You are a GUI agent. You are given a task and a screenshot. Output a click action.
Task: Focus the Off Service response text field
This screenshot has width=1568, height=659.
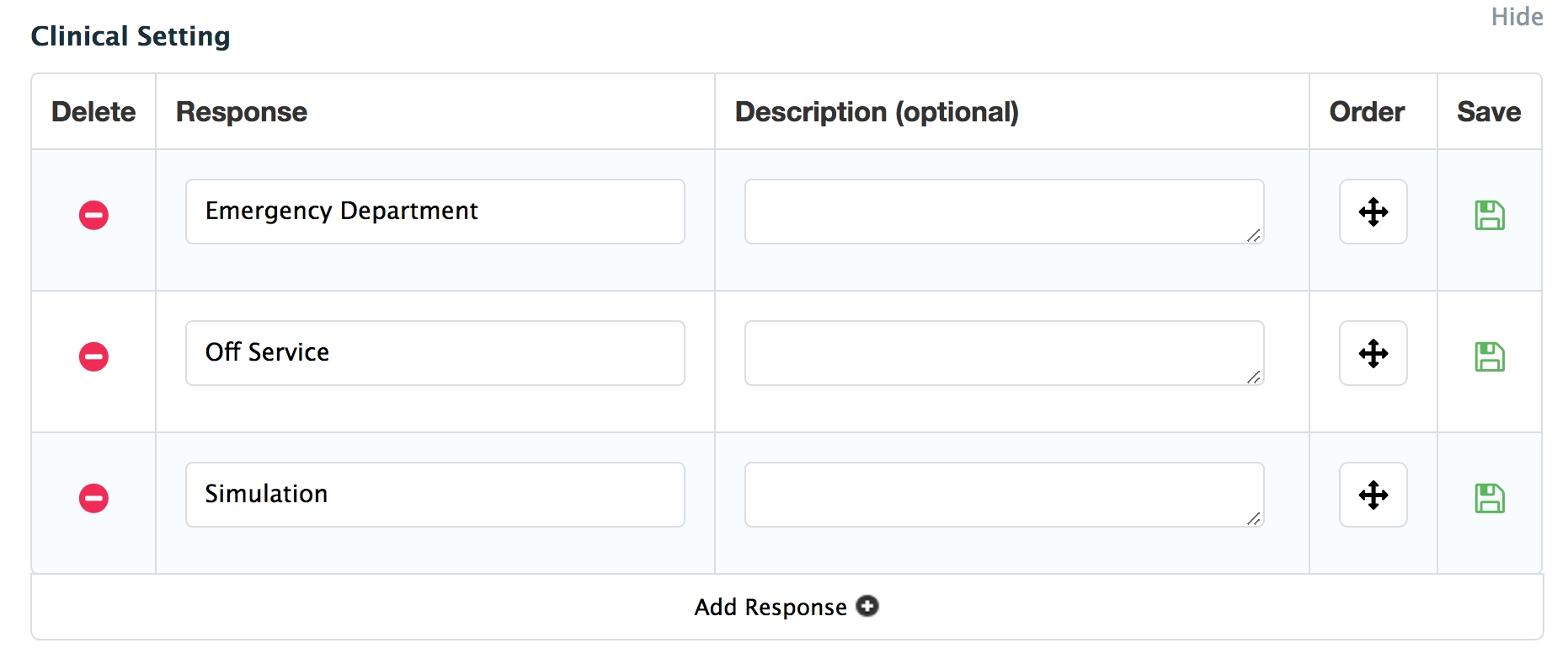pos(435,353)
